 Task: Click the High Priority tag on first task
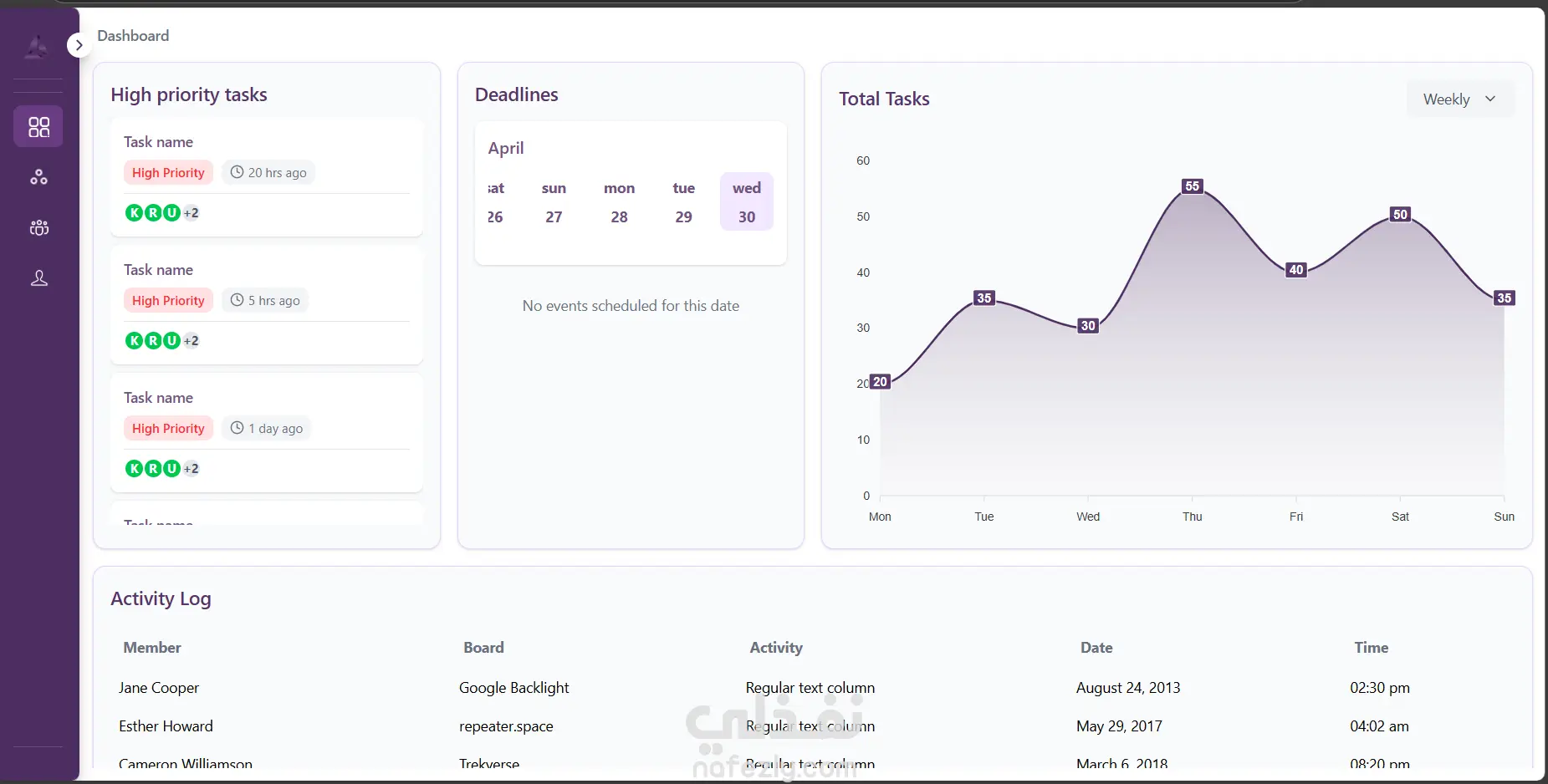[168, 173]
